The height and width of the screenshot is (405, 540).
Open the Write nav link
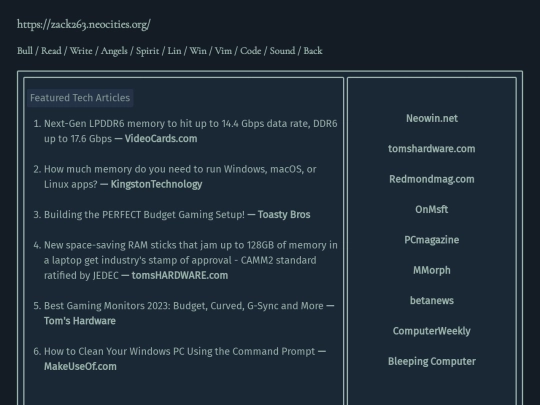coord(81,51)
